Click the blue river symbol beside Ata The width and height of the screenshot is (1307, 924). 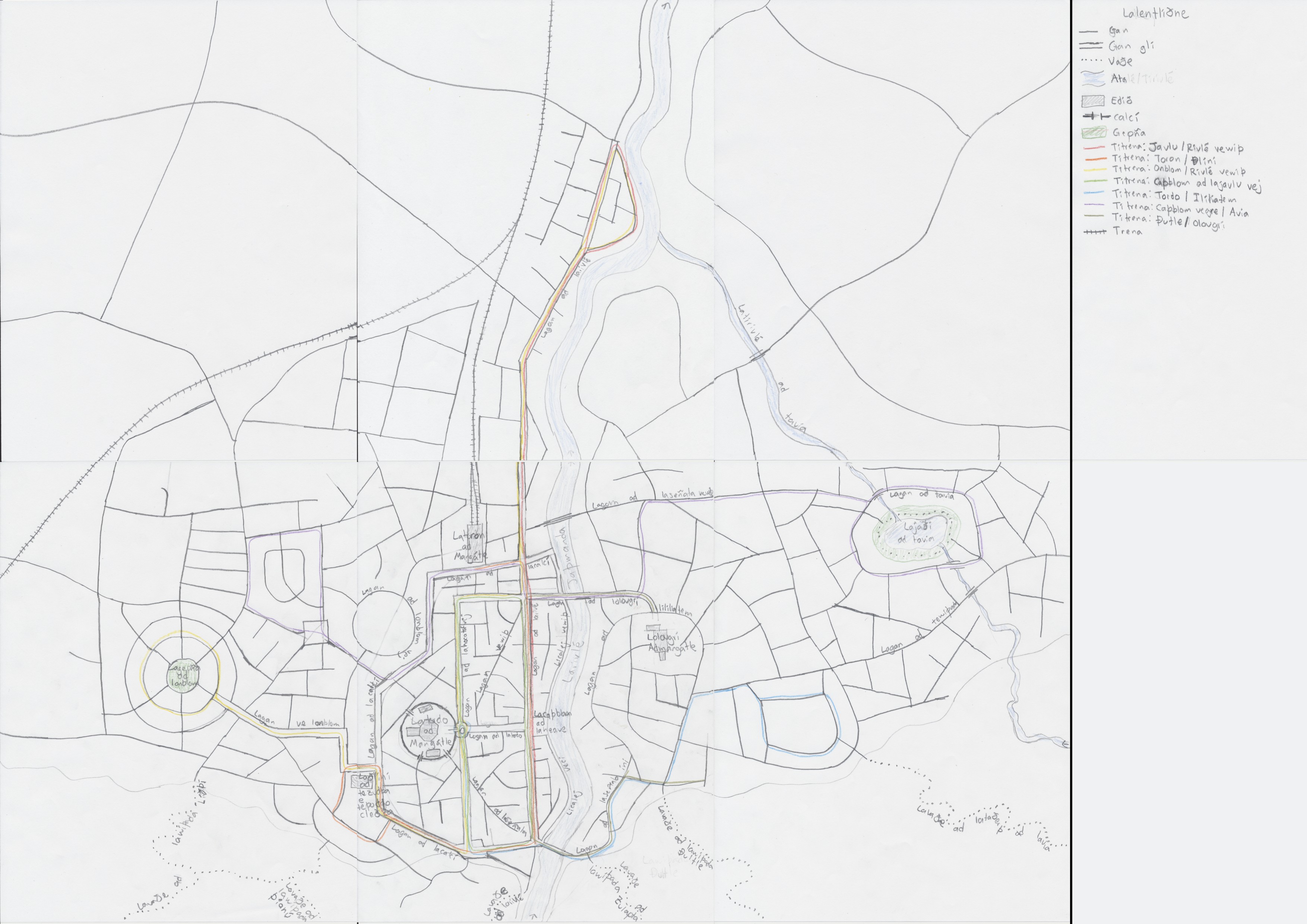click(1093, 79)
